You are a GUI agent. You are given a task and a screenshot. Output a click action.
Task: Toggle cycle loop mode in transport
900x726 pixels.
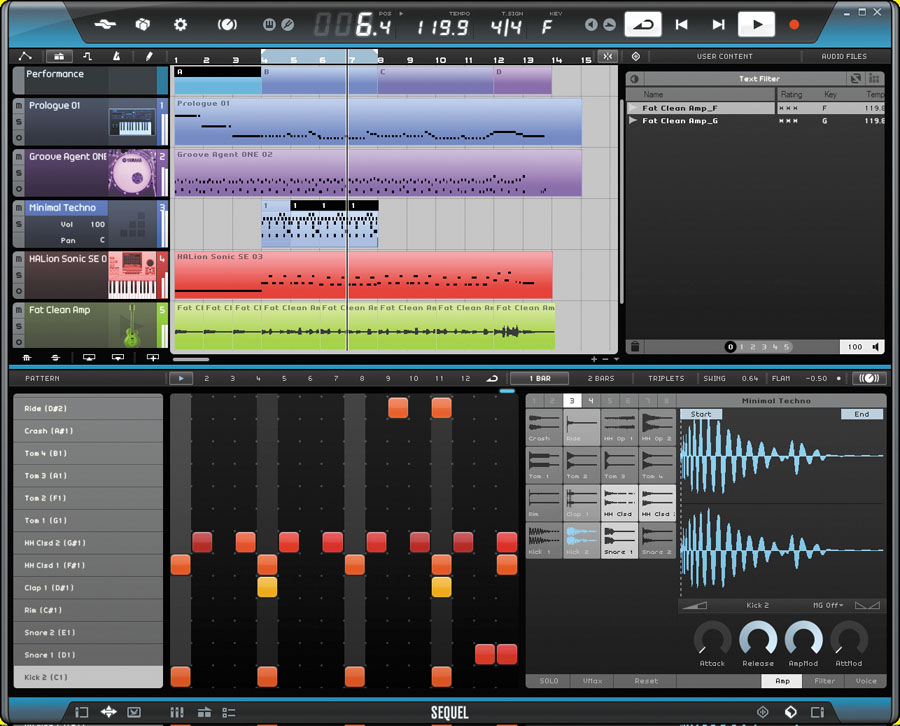(643, 24)
